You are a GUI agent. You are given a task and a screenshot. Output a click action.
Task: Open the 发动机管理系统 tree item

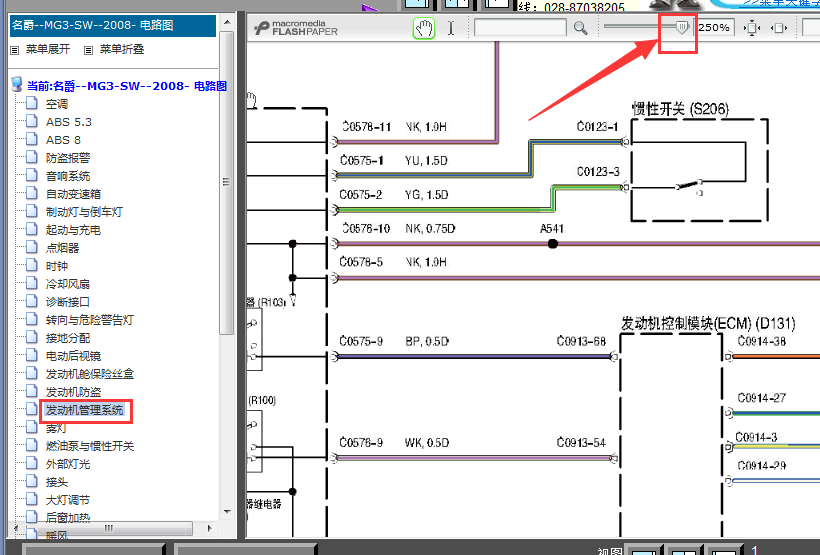coord(84,410)
